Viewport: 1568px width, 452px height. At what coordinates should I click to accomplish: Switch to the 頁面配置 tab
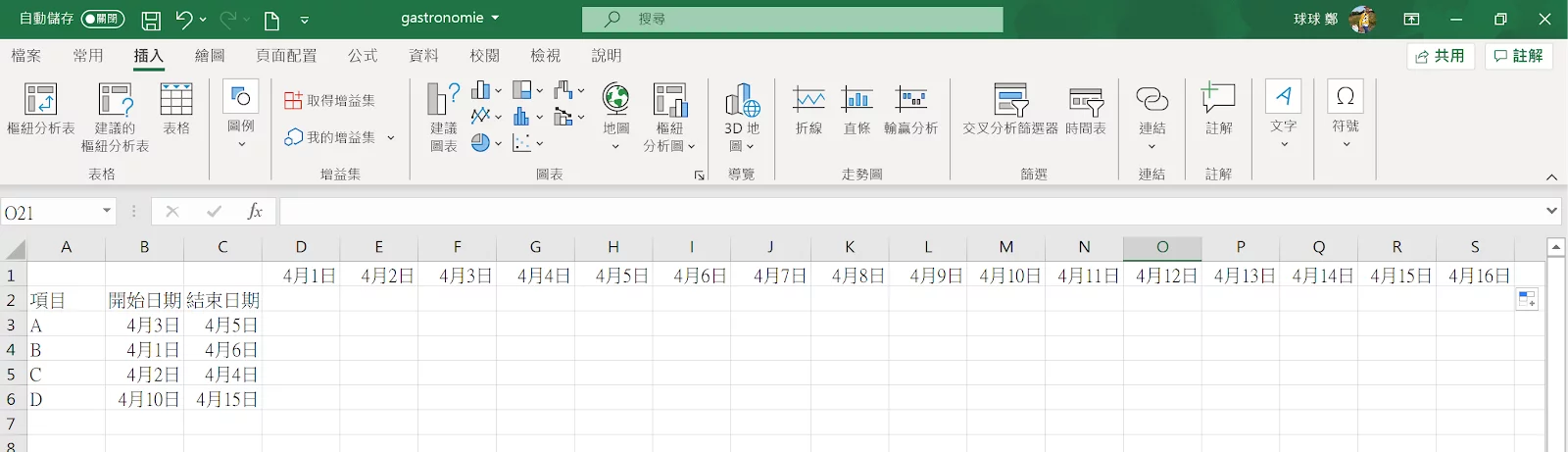[x=286, y=56]
